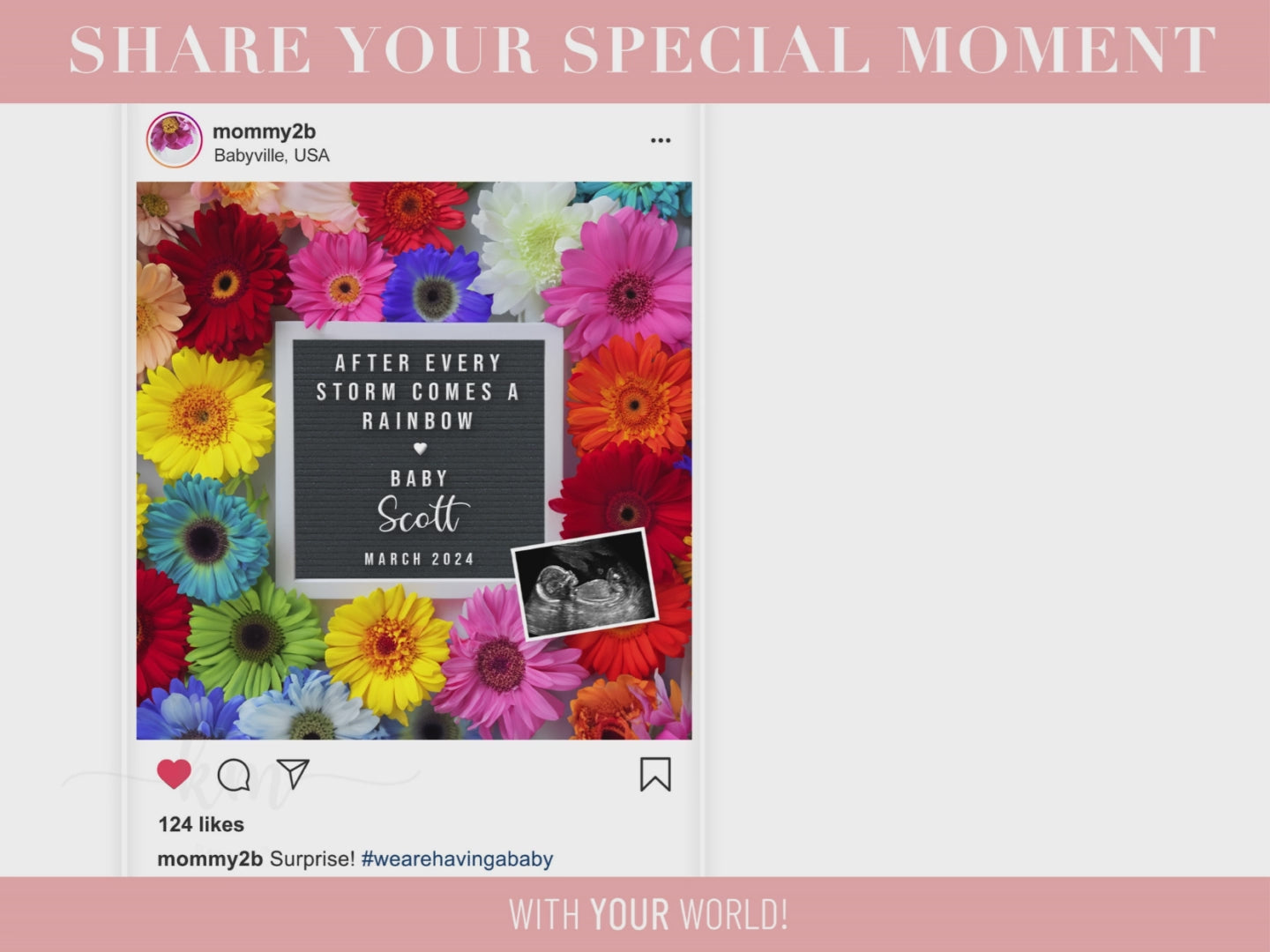Click the letter board in the image

419,459
